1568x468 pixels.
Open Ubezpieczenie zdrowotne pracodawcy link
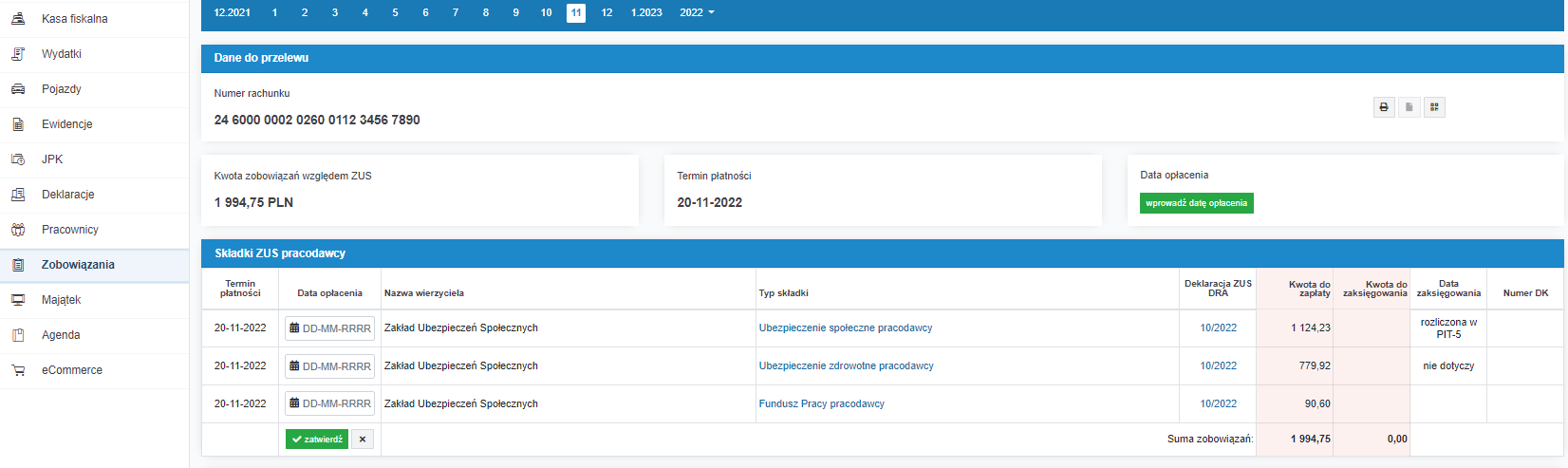coord(846,365)
